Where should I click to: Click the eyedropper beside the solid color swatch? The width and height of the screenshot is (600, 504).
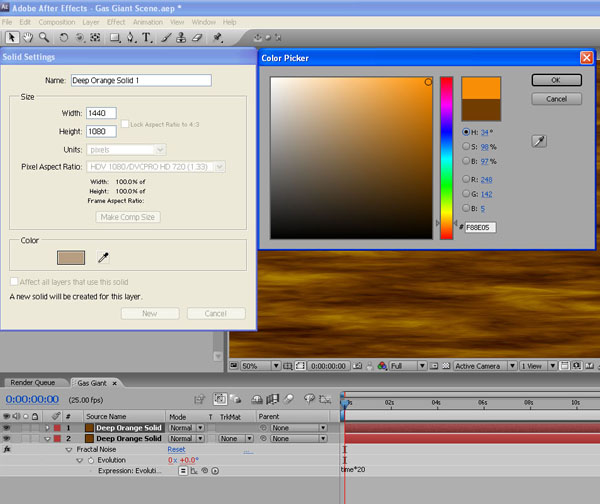click(x=102, y=259)
